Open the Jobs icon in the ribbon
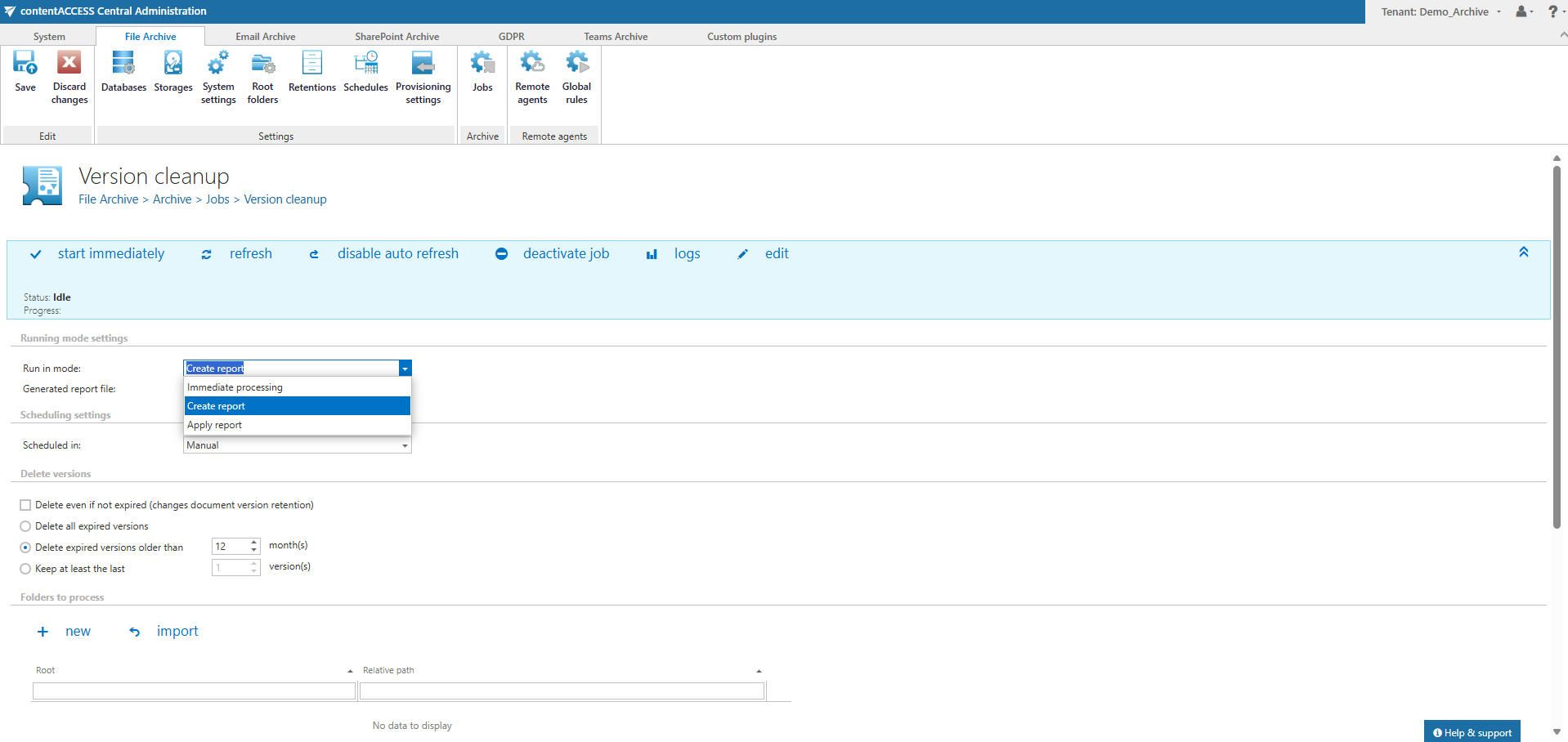The image size is (1568, 742). pos(482,63)
